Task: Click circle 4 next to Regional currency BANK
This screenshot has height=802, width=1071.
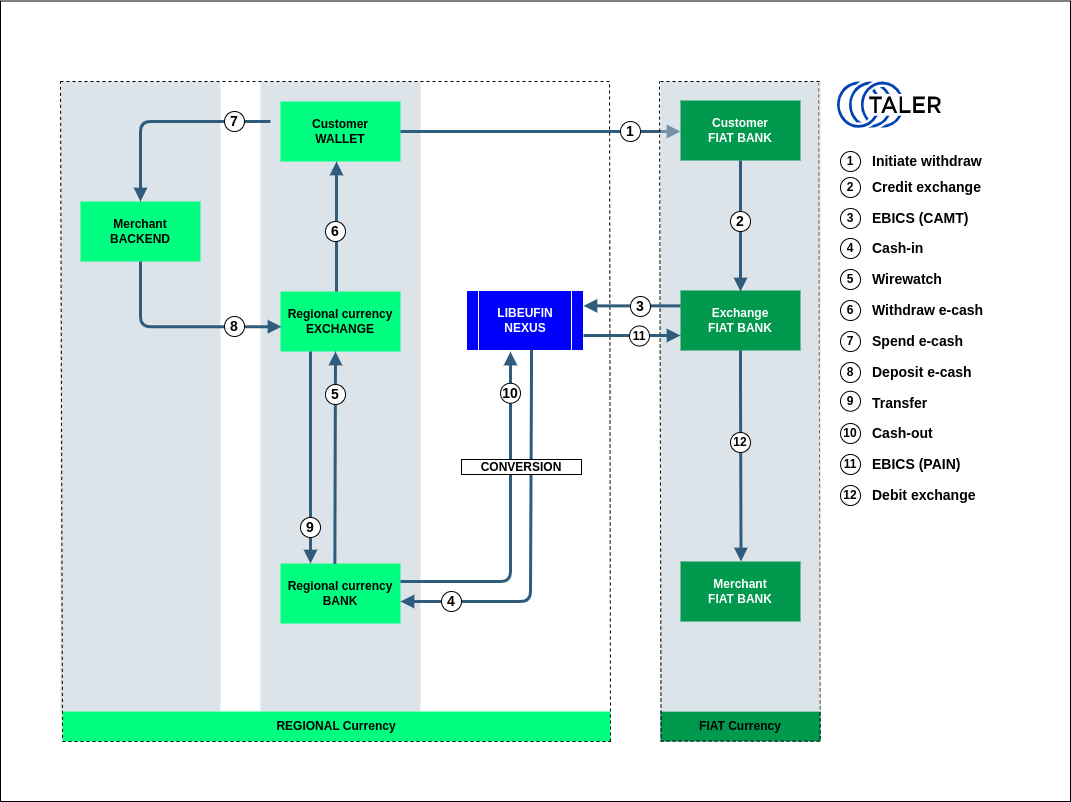Action: [x=451, y=601]
